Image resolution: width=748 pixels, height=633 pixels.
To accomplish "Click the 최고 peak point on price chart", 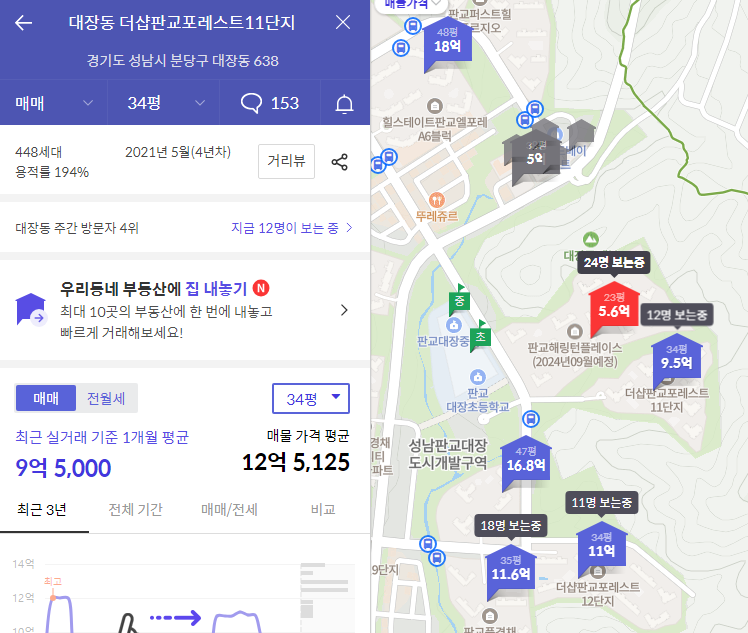I will 53,597.
